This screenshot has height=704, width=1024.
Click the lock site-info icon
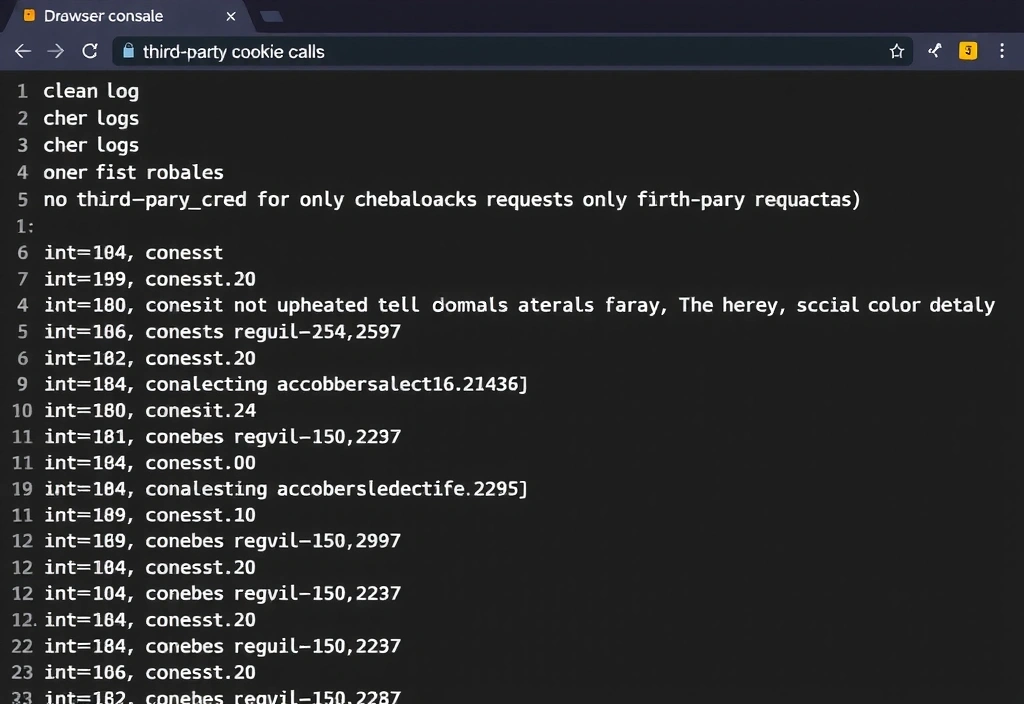click(127, 51)
